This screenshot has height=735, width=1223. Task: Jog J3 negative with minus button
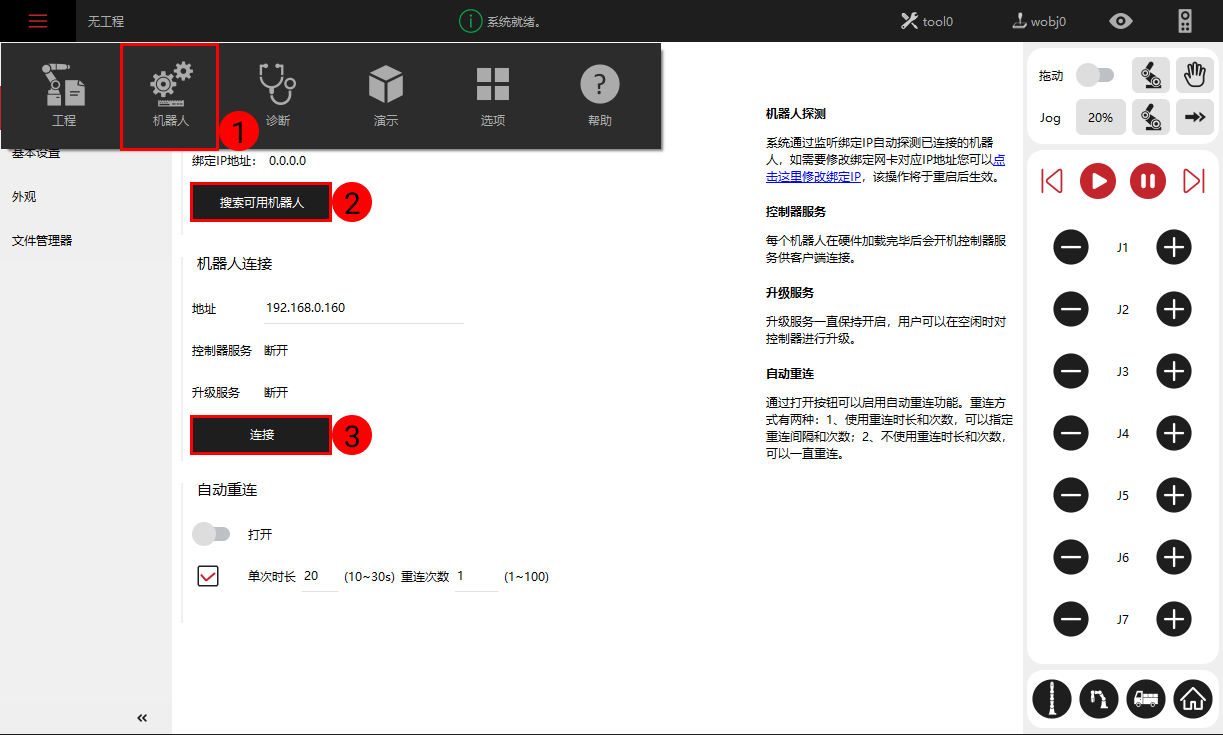point(1071,371)
